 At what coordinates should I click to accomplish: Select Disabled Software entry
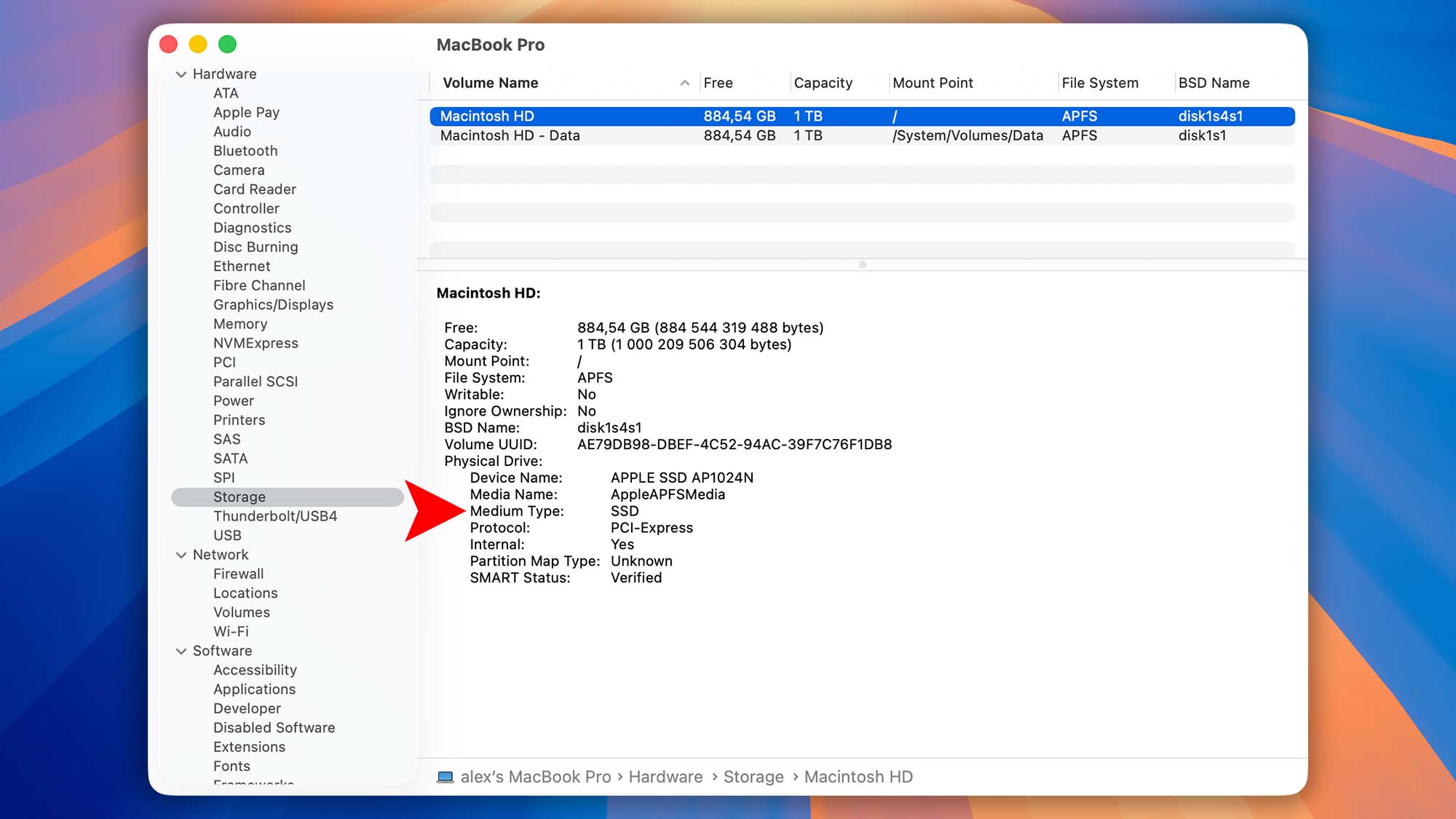point(274,728)
